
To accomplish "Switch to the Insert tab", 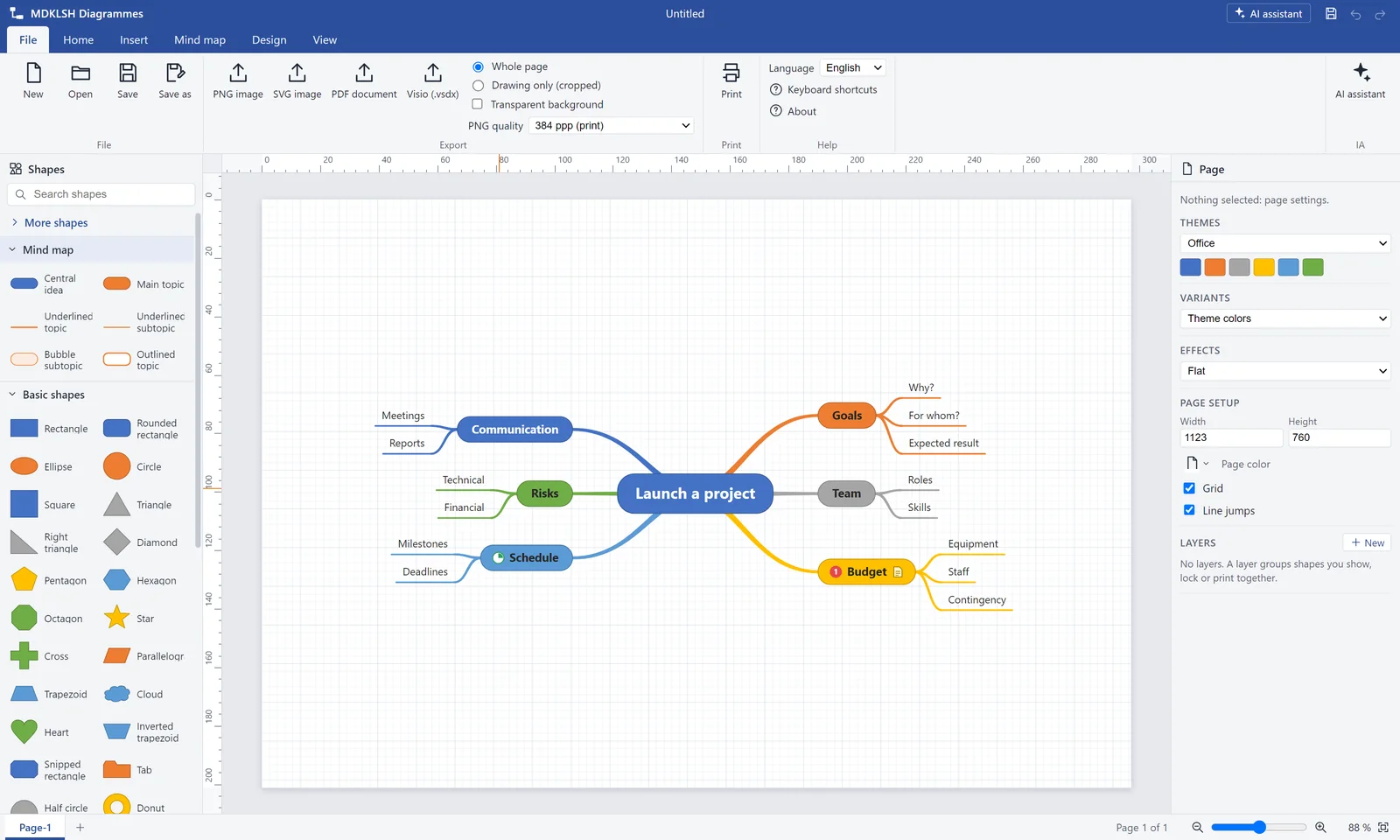I will point(134,40).
